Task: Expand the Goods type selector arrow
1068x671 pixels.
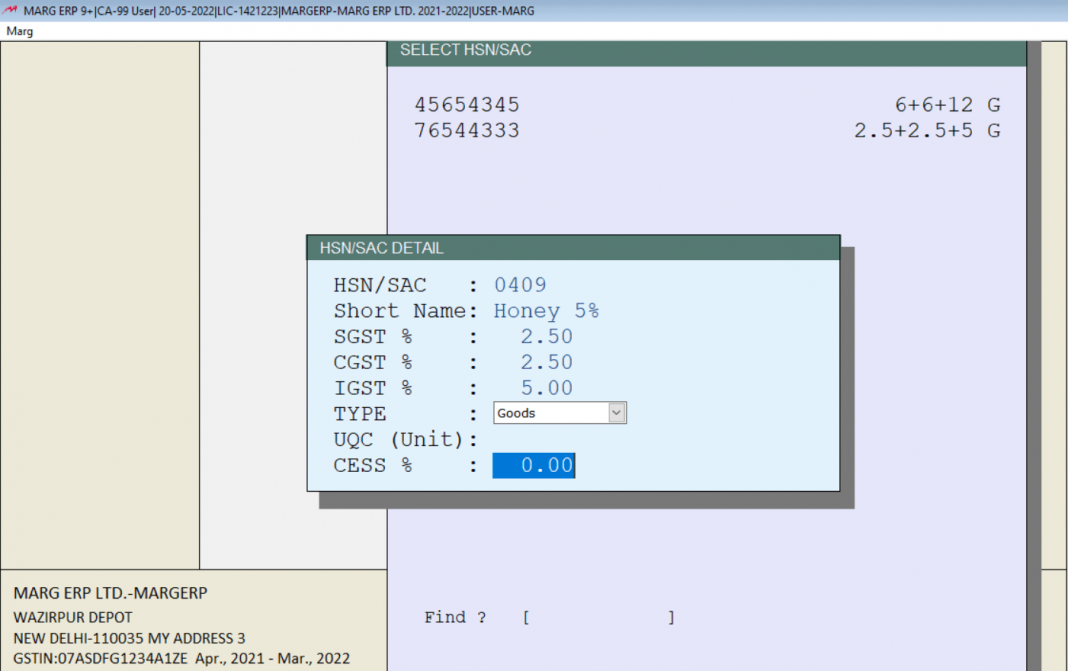Action: pos(617,412)
